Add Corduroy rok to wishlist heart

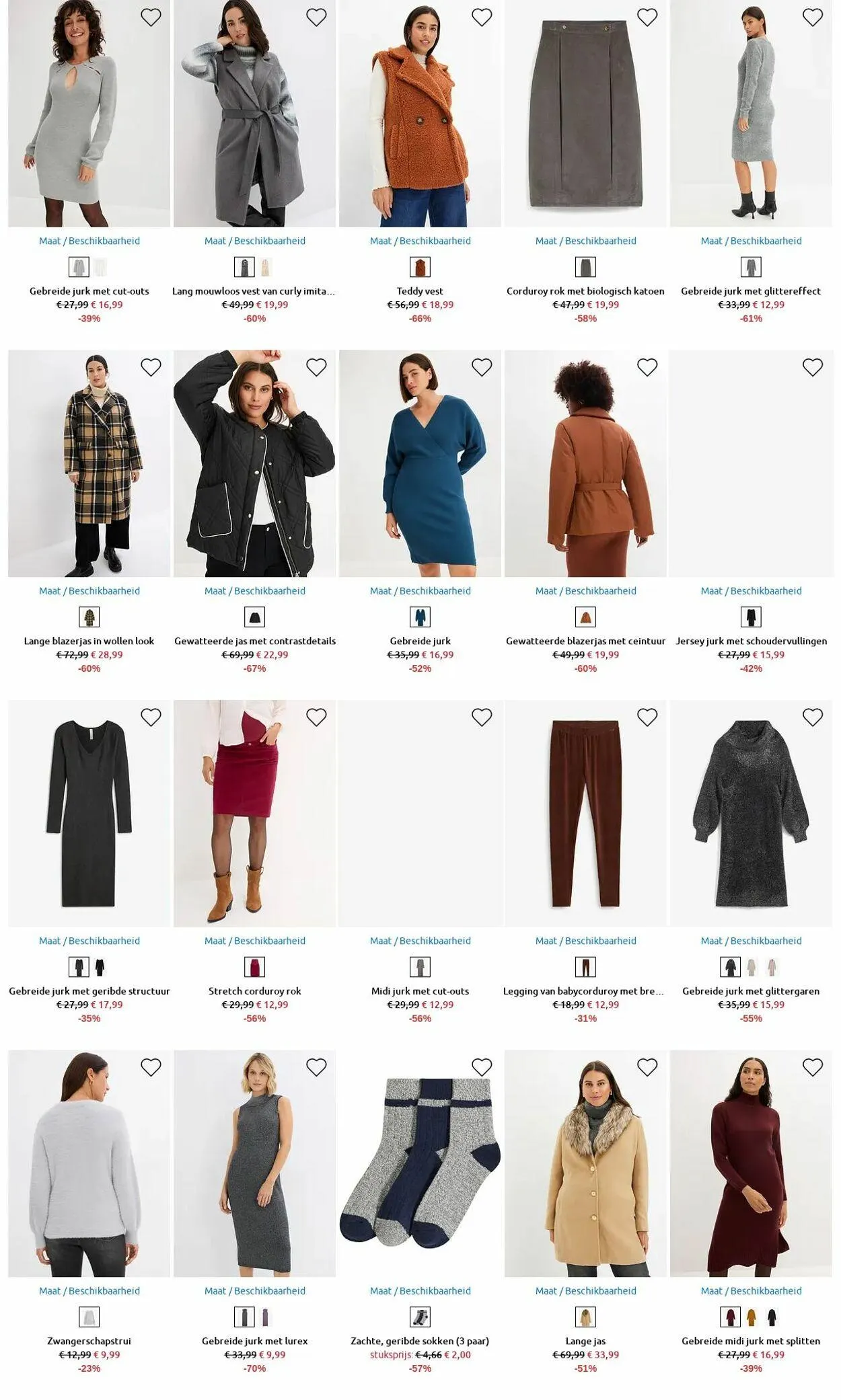(647, 17)
